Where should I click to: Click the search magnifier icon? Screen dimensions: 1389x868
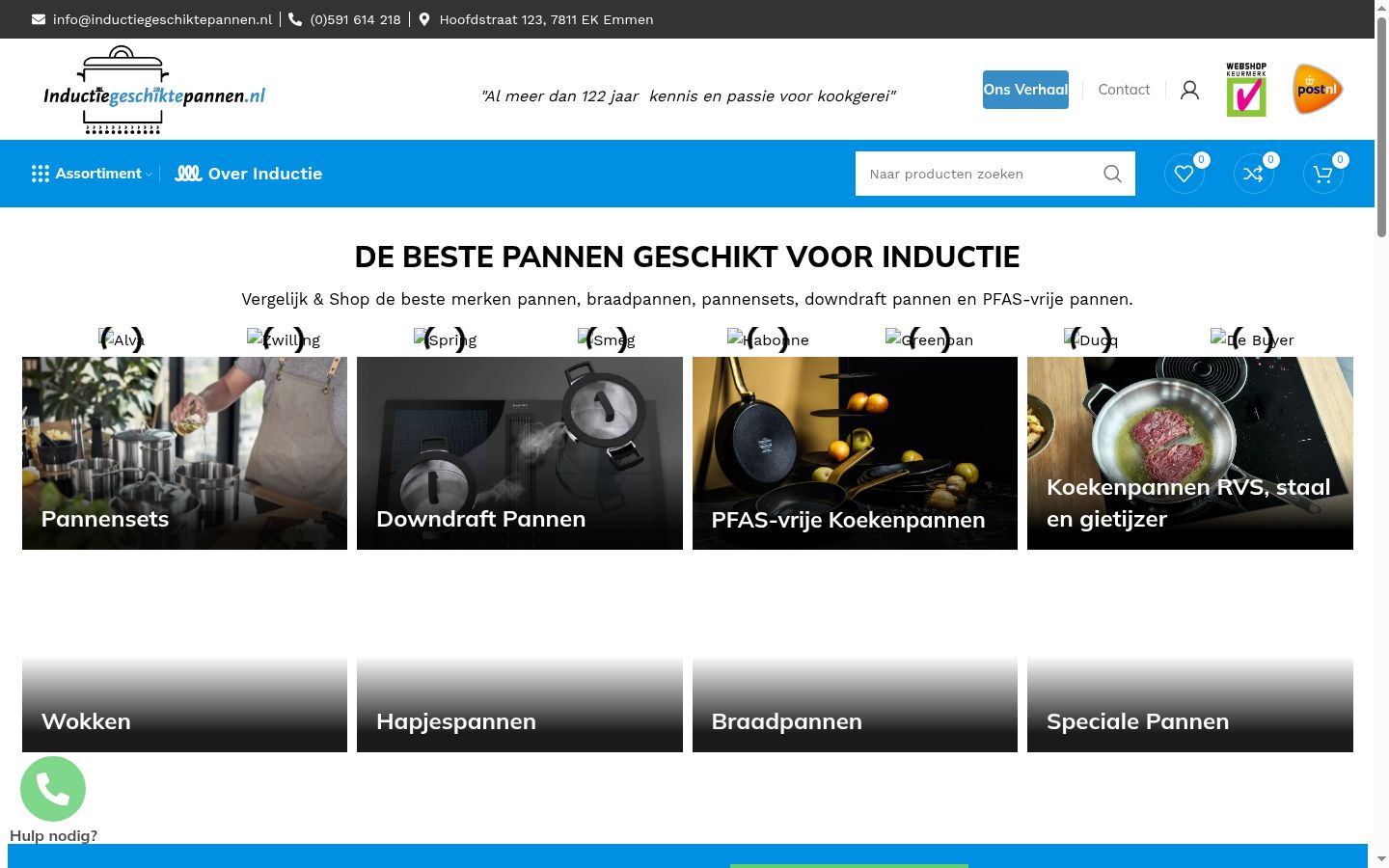click(1112, 174)
